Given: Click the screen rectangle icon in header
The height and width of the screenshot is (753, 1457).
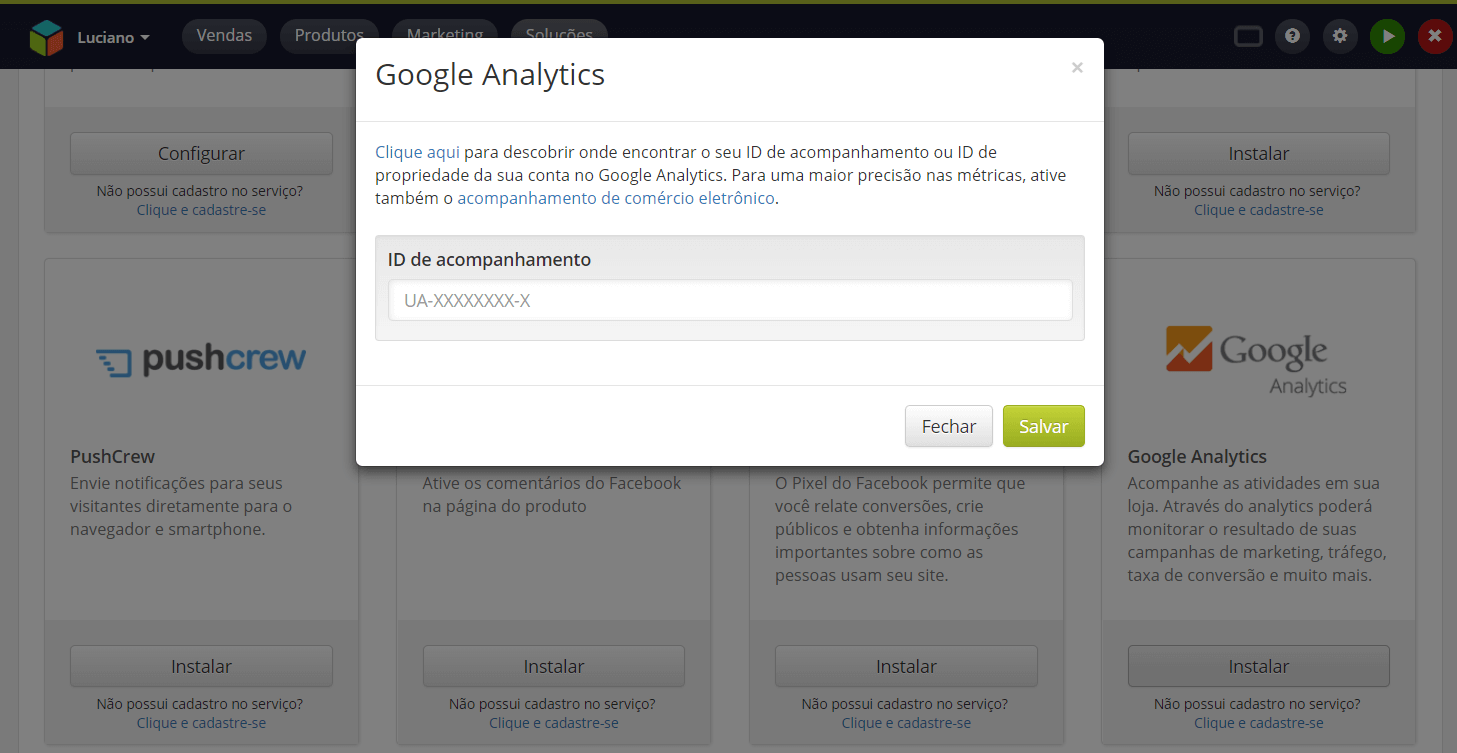Looking at the screenshot, I should (x=1249, y=37).
